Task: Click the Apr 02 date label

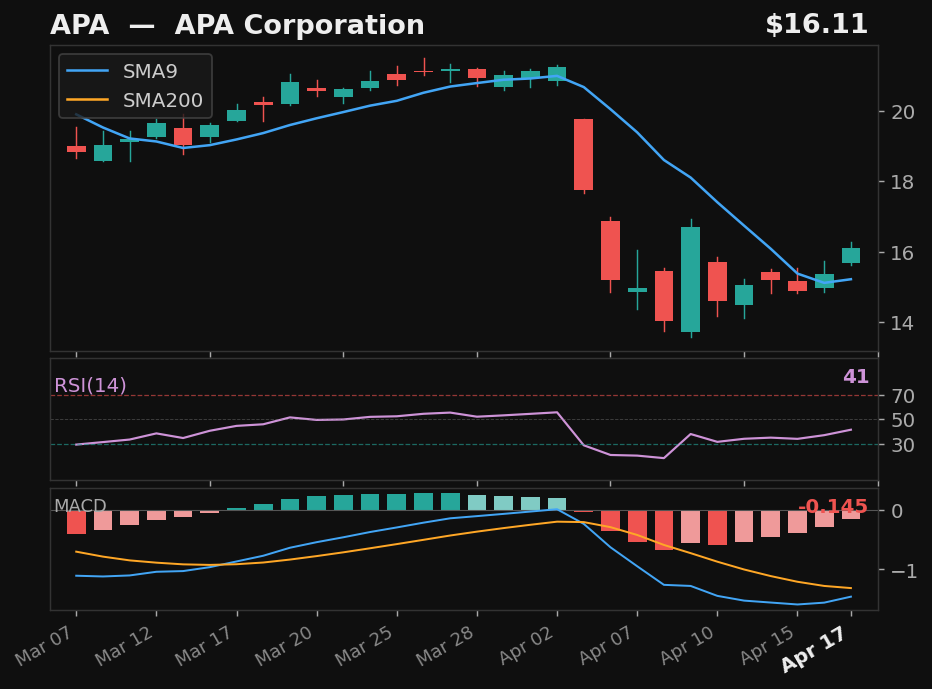Action: (x=527, y=645)
